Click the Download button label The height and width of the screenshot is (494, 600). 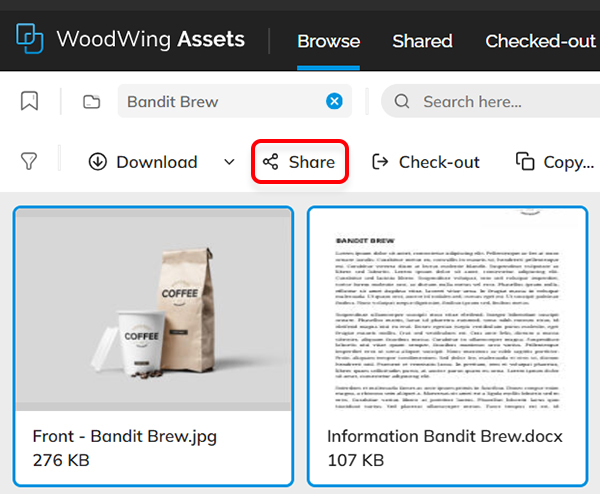[157, 162]
